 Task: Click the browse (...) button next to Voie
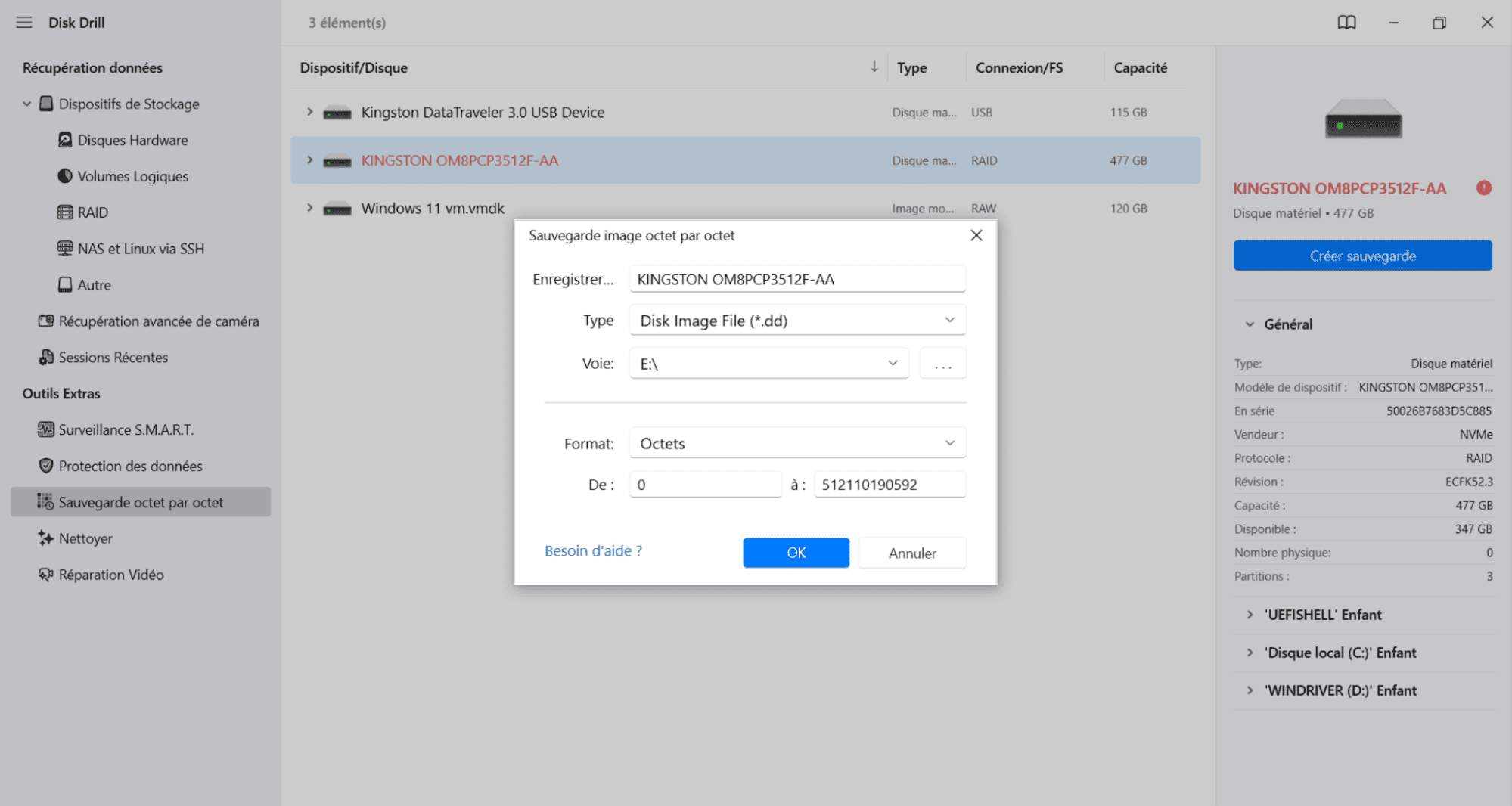click(942, 364)
